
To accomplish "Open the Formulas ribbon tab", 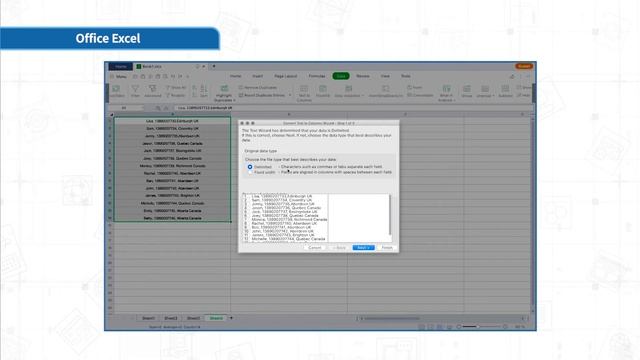I will click(x=317, y=76).
